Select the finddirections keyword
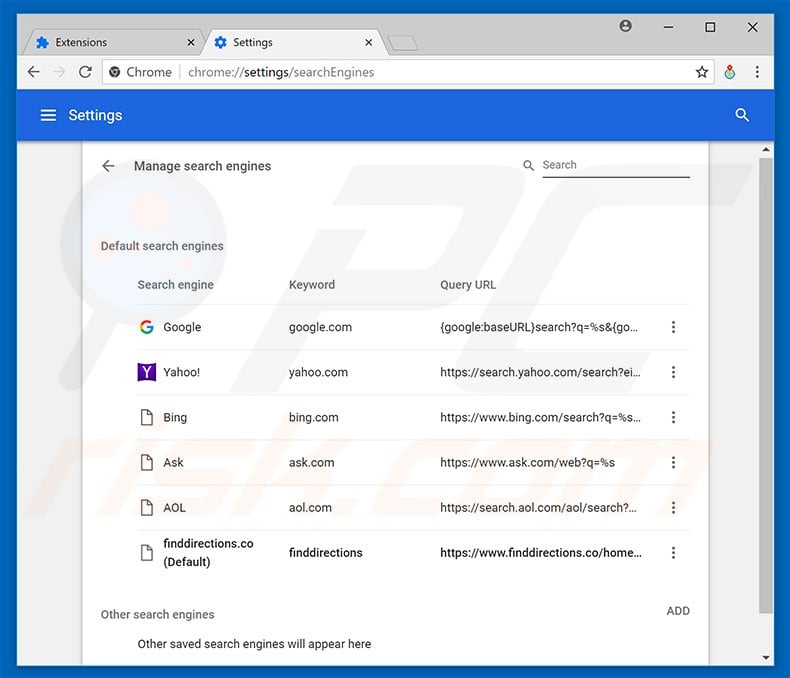Viewport: 790px width, 678px height. [325, 553]
